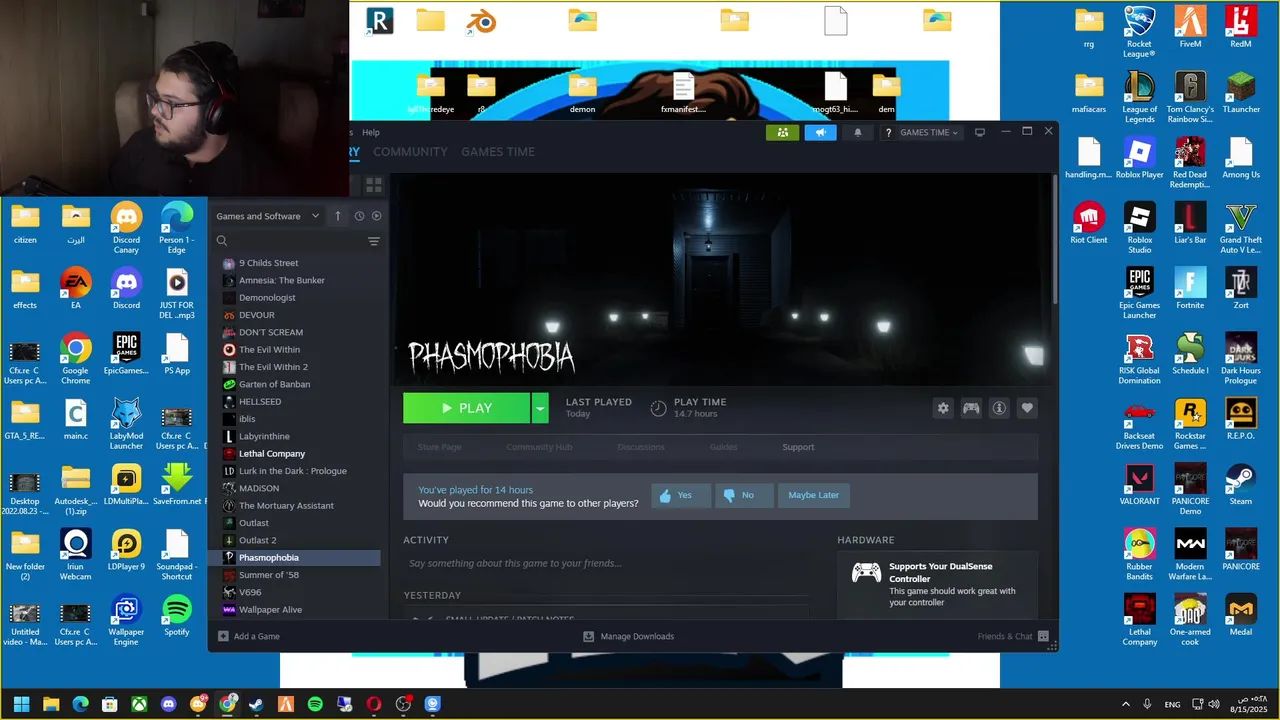Open the Help menu in Steam

(371, 132)
